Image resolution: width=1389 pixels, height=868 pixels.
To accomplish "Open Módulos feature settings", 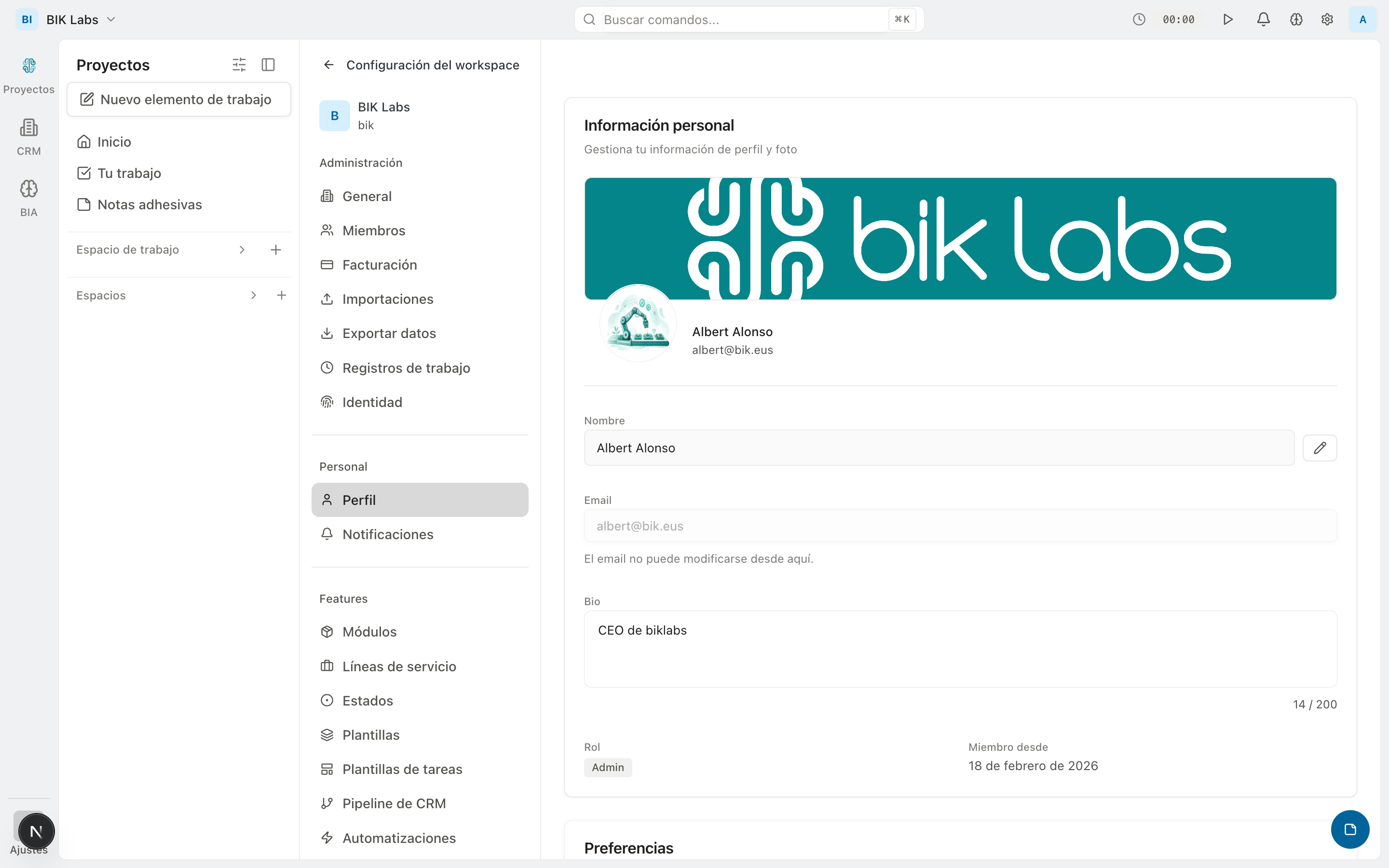I will [x=420, y=632].
